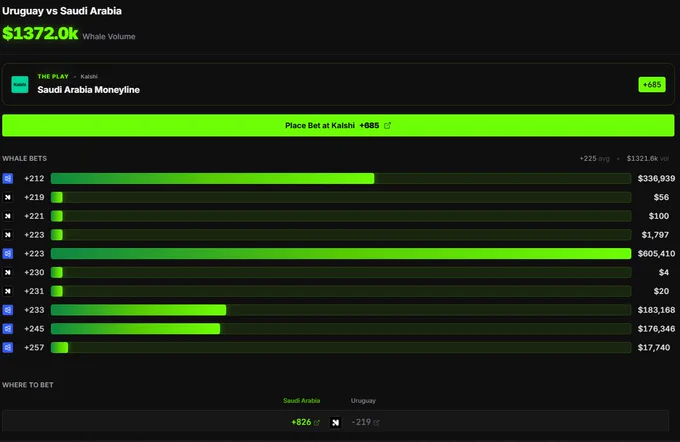Click the Uruguay column header
Image resolution: width=680 pixels, height=442 pixels.
pyautogui.click(x=363, y=401)
